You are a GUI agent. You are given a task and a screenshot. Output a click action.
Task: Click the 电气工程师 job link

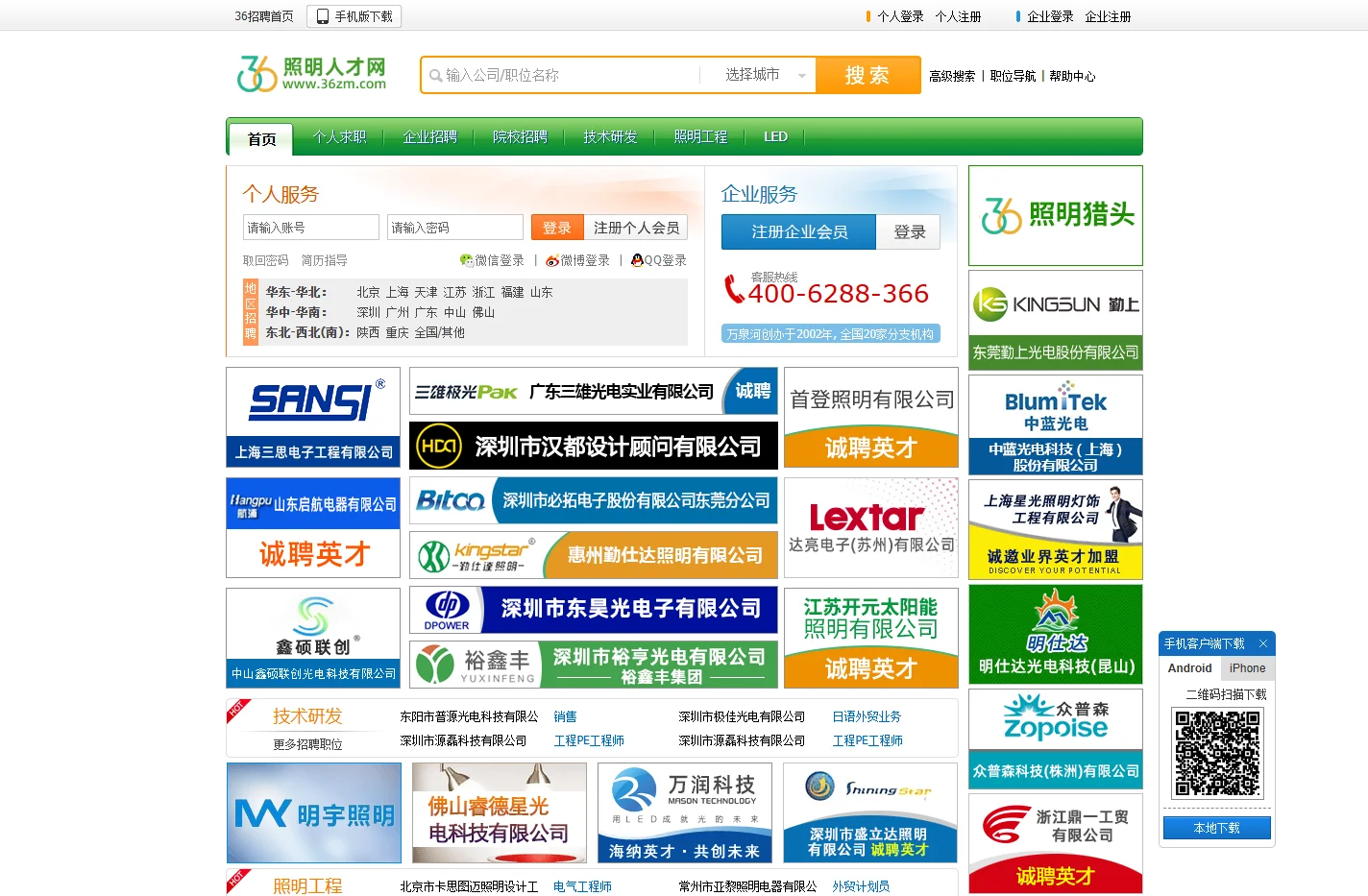coord(582,886)
